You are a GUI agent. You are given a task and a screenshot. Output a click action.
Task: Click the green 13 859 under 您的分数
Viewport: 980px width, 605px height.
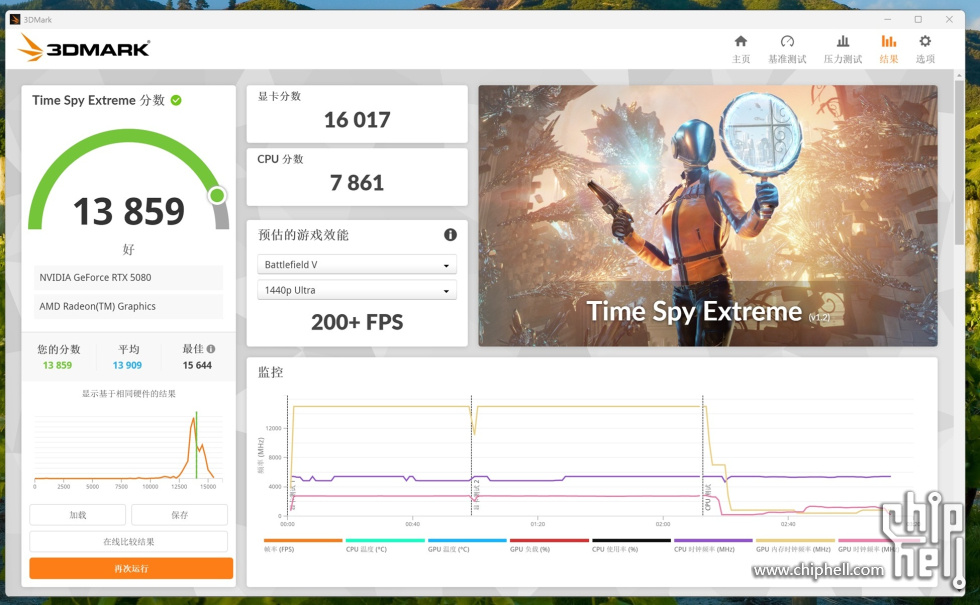click(x=58, y=365)
